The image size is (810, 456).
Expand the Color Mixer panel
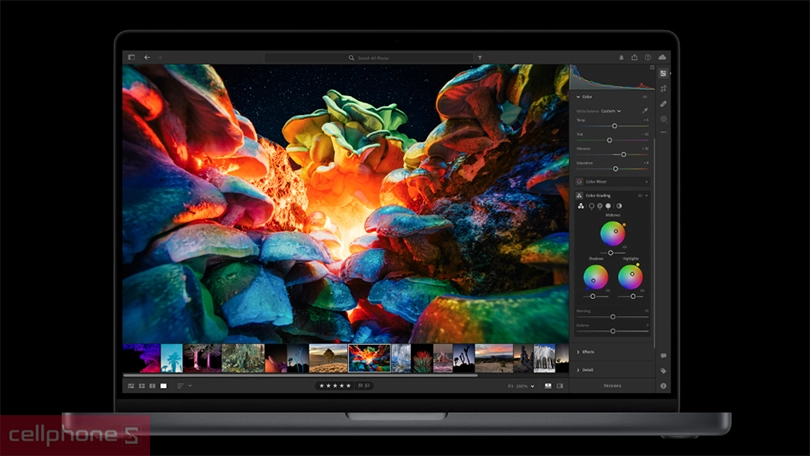(x=612, y=182)
